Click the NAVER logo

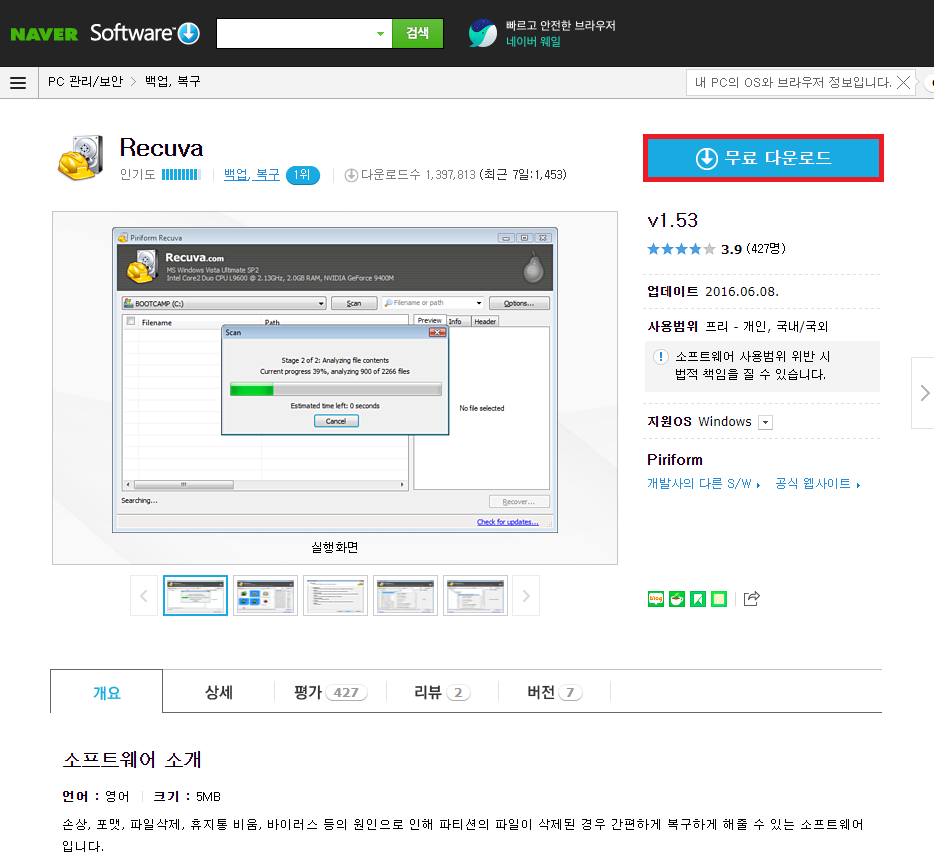pos(44,34)
